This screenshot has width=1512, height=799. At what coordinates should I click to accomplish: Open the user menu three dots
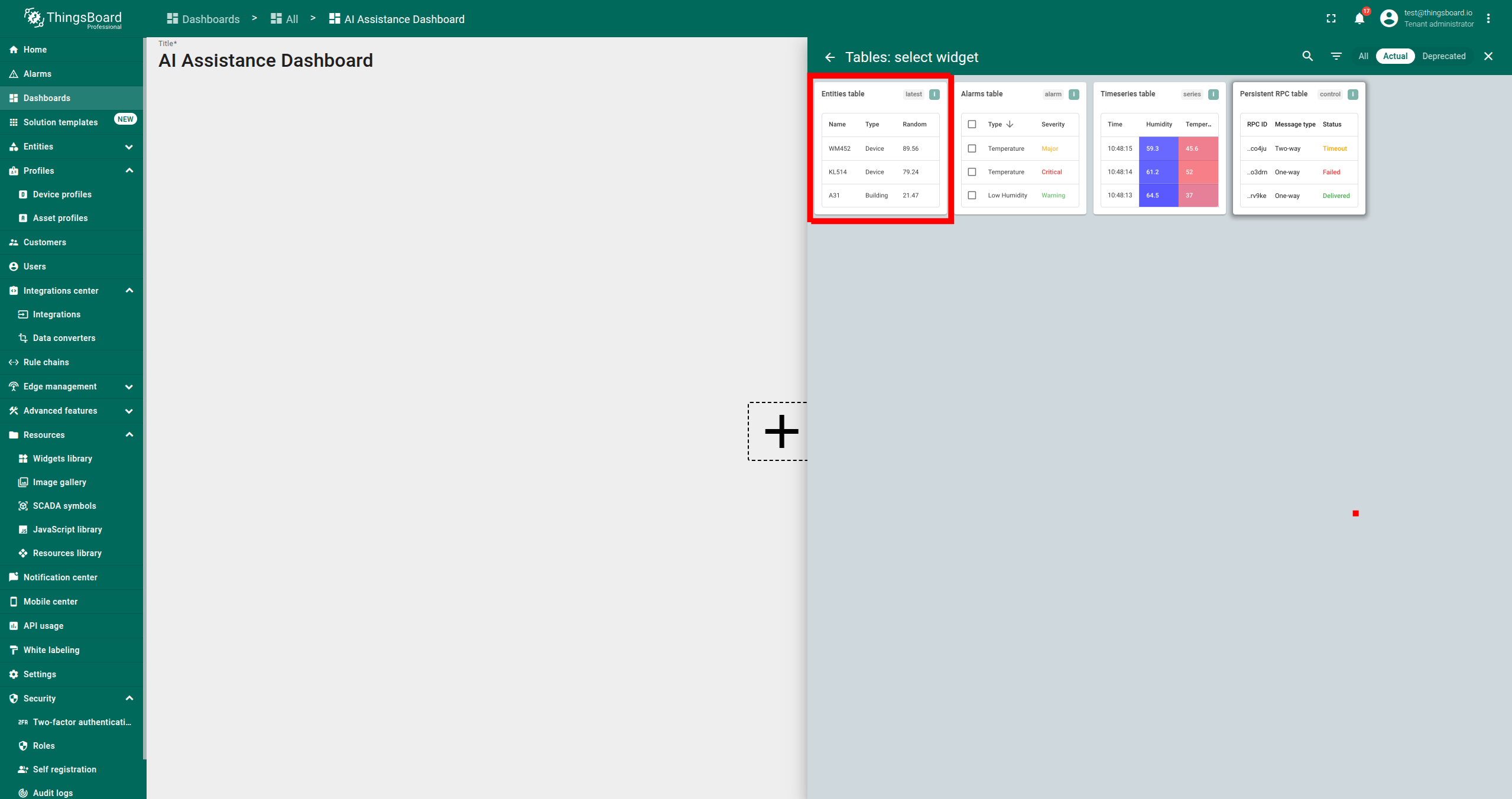pos(1488,19)
